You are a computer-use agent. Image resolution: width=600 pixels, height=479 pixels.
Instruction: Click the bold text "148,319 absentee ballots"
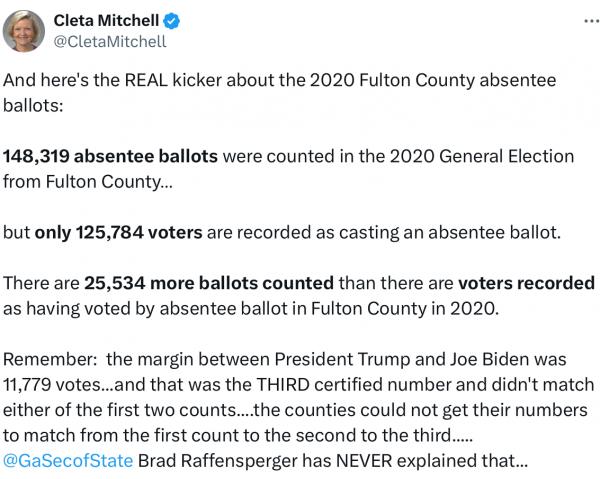tap(111, 157)
